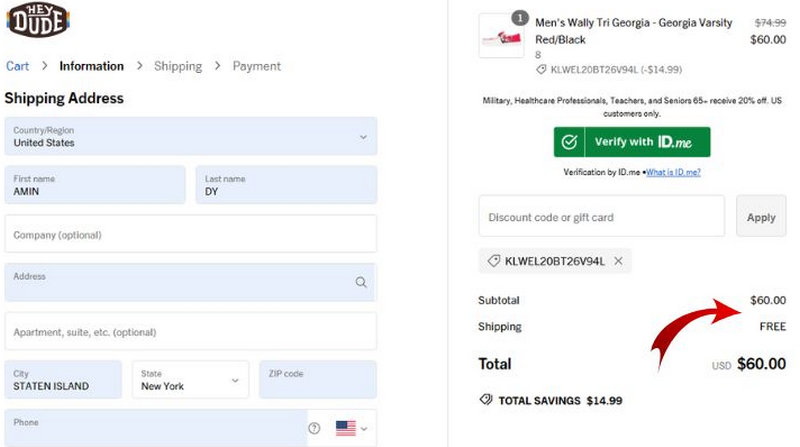
Task: Remove the KLWEL20BT26V94L discount code
Action: point(618,261)
